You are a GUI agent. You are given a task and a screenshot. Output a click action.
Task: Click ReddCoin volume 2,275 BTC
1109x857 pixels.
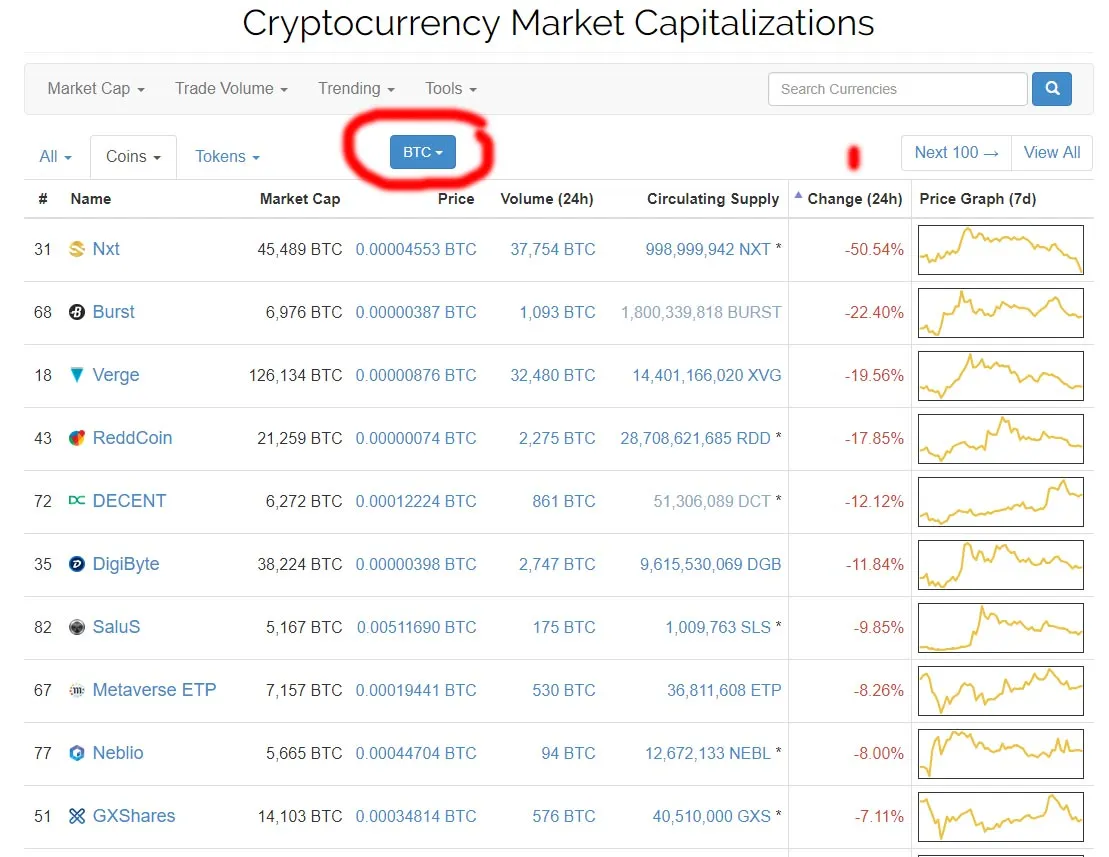pos(557,438)
